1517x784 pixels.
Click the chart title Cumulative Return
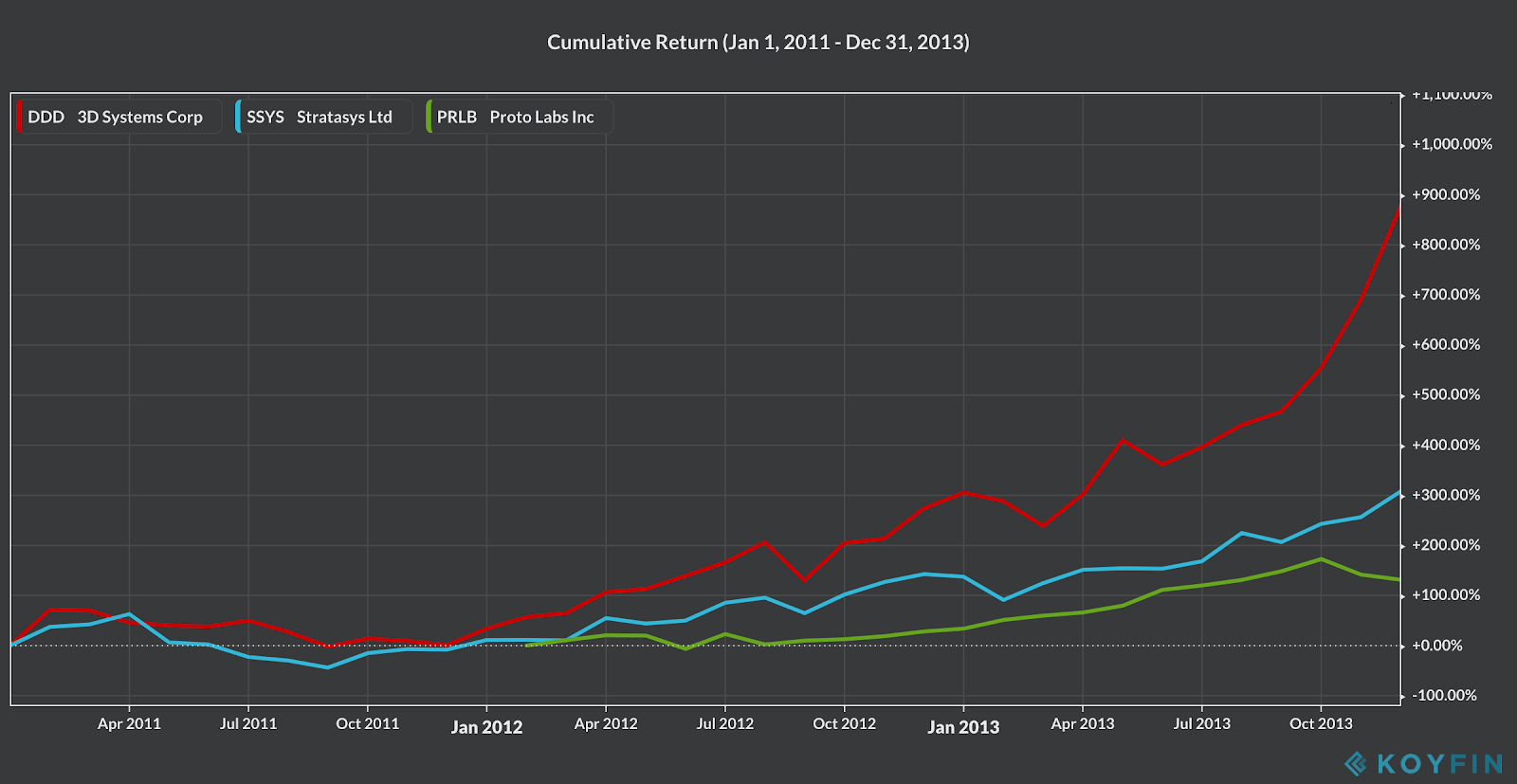tap(758, 42)
